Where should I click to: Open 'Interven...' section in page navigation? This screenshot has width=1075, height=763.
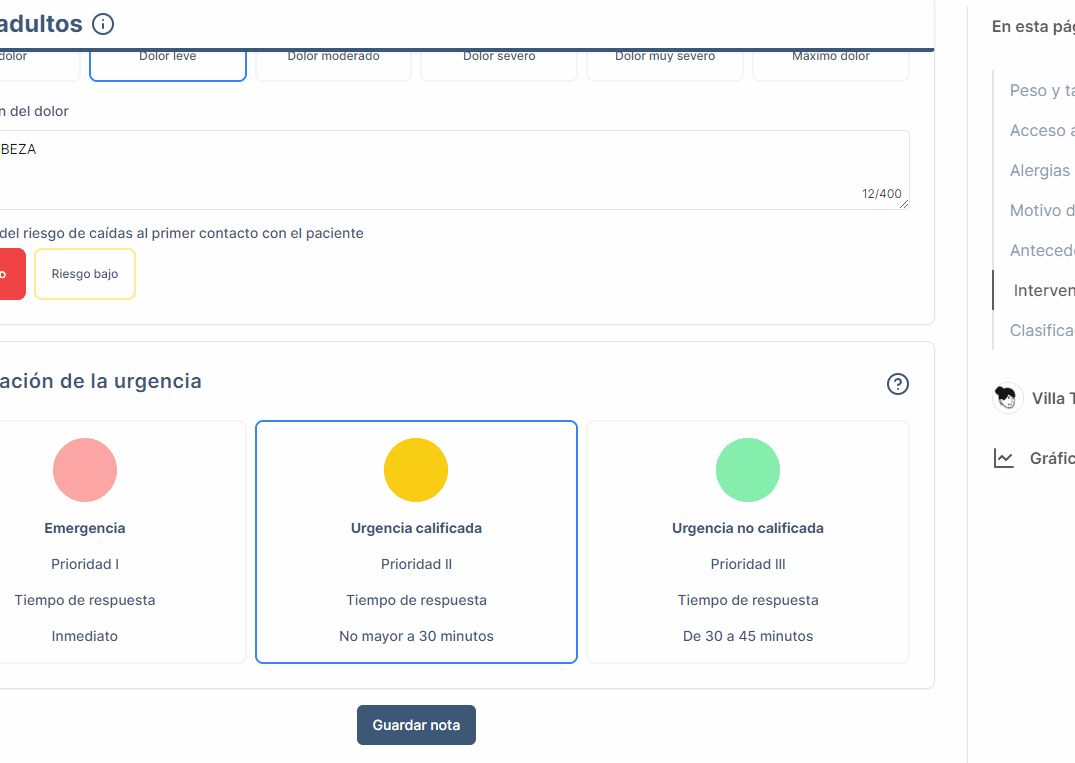pyautogui.click(x=1043, y=290)
